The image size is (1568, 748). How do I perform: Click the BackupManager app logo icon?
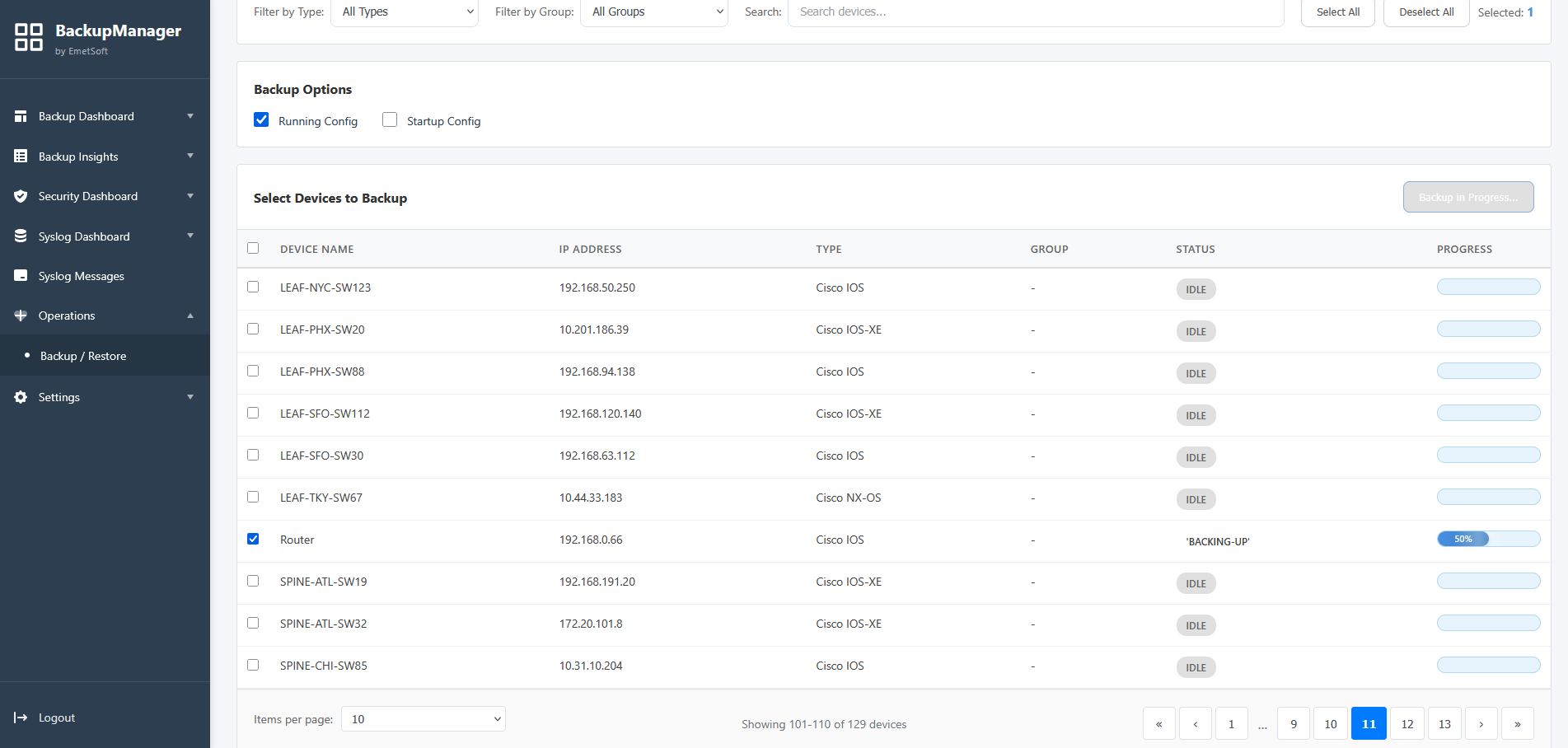click(x=28, y=36)
